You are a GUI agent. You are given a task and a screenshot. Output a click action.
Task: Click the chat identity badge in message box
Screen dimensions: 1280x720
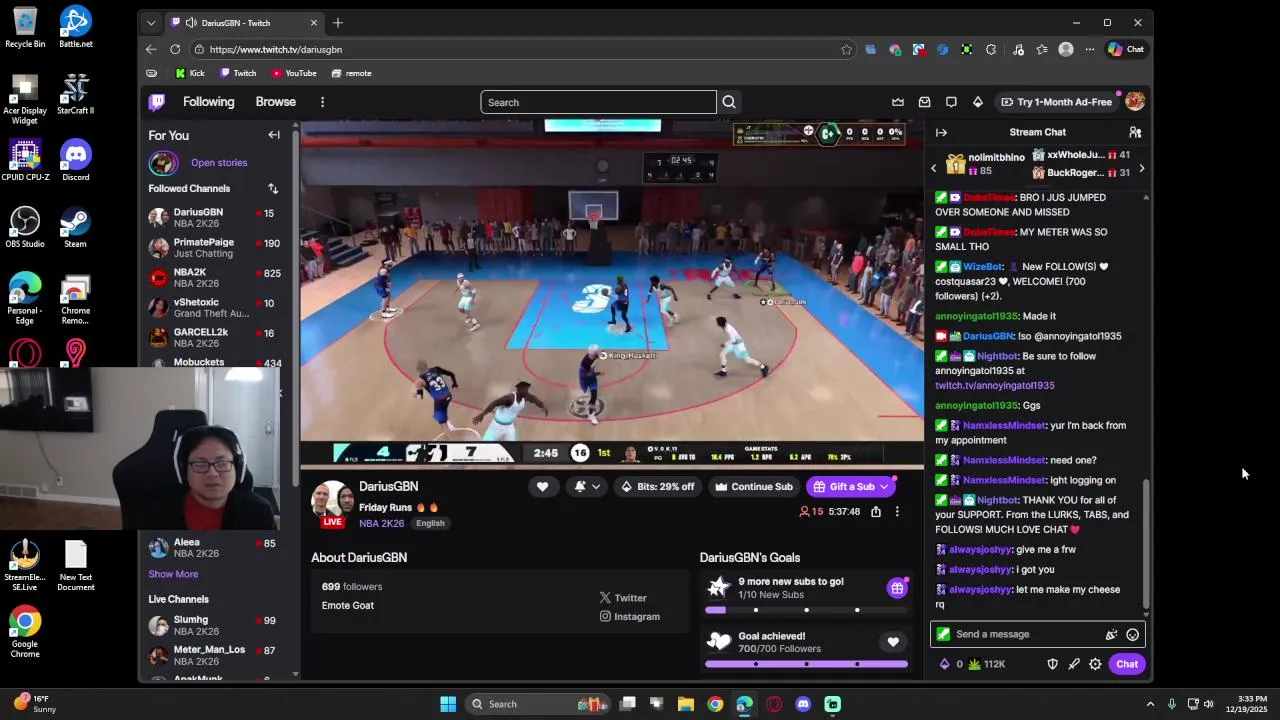(x=943, y=634)
